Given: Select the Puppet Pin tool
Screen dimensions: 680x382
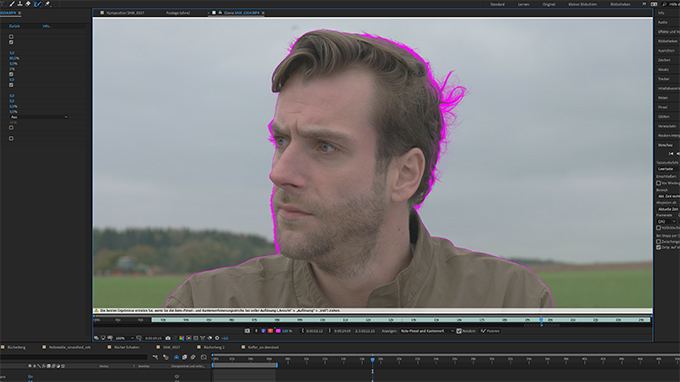Looking at the screenshot, I should point(47,4).
